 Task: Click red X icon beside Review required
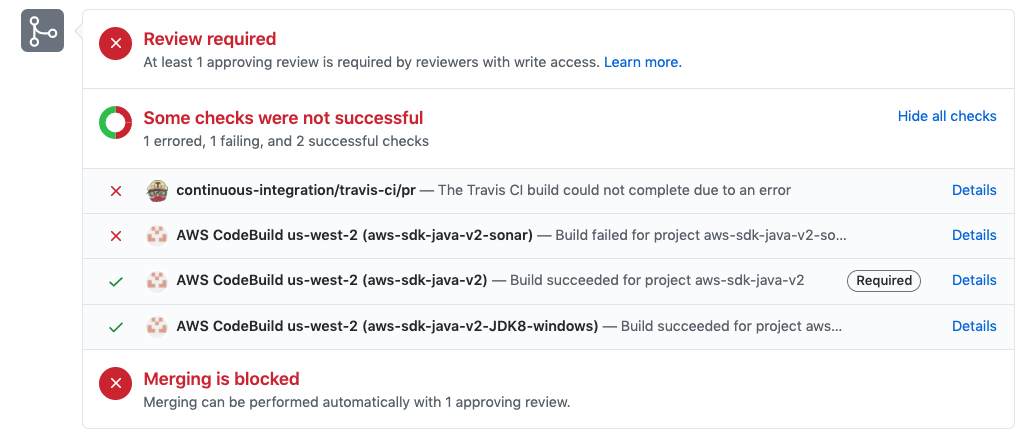coord(116,44)
